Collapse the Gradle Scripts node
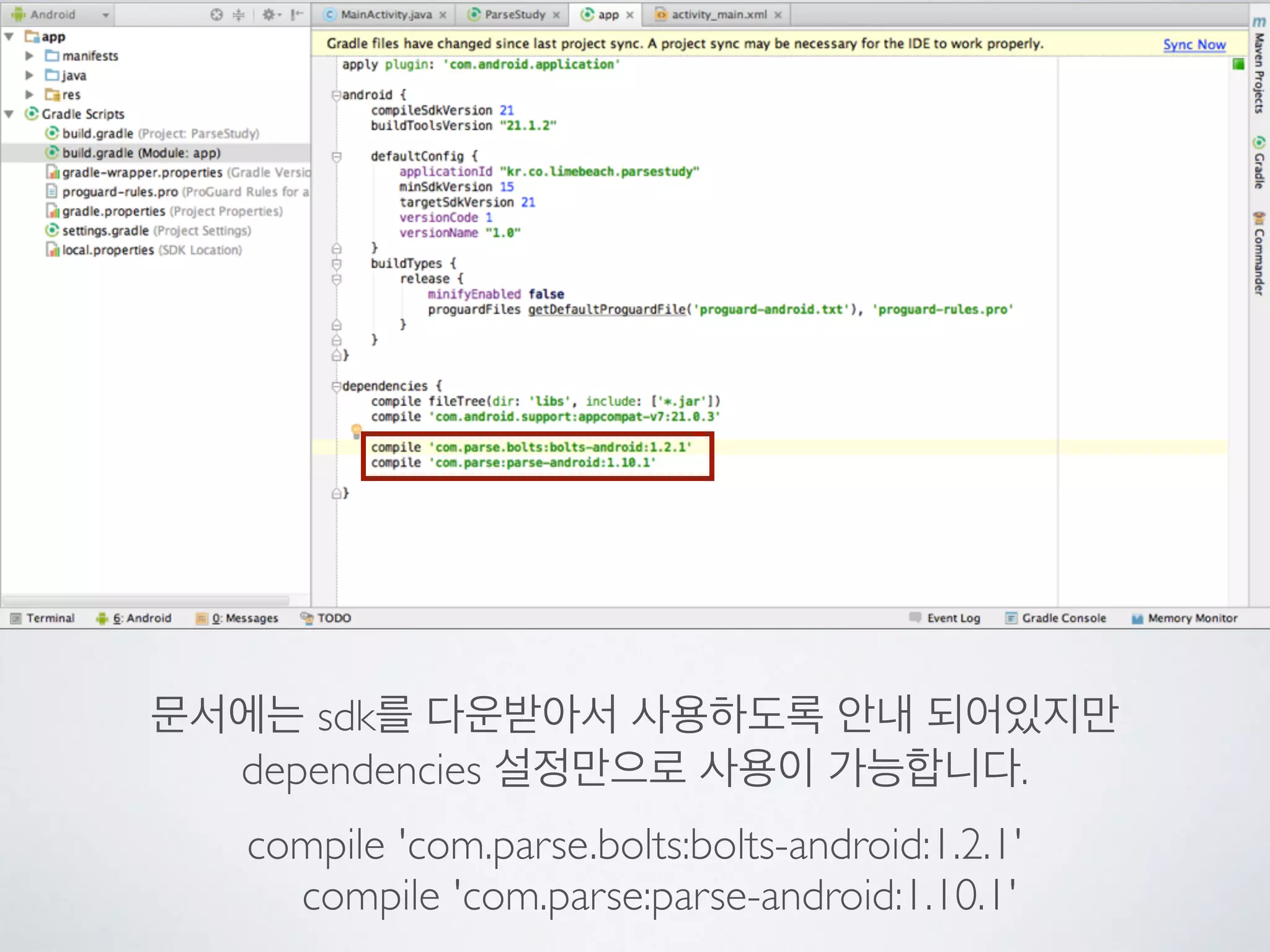 click(x=9, y=114)
